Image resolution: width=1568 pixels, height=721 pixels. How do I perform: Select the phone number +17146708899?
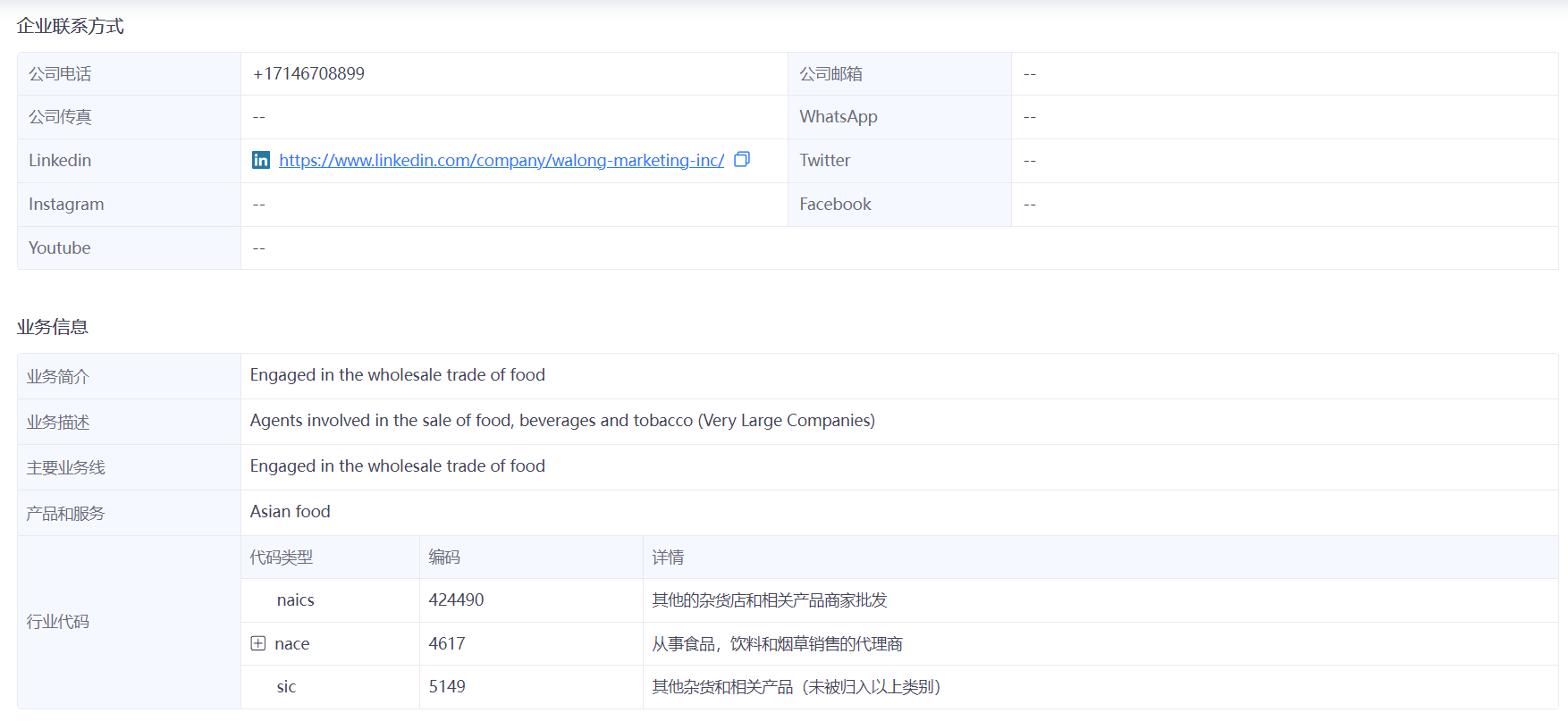tap(308, 73)
